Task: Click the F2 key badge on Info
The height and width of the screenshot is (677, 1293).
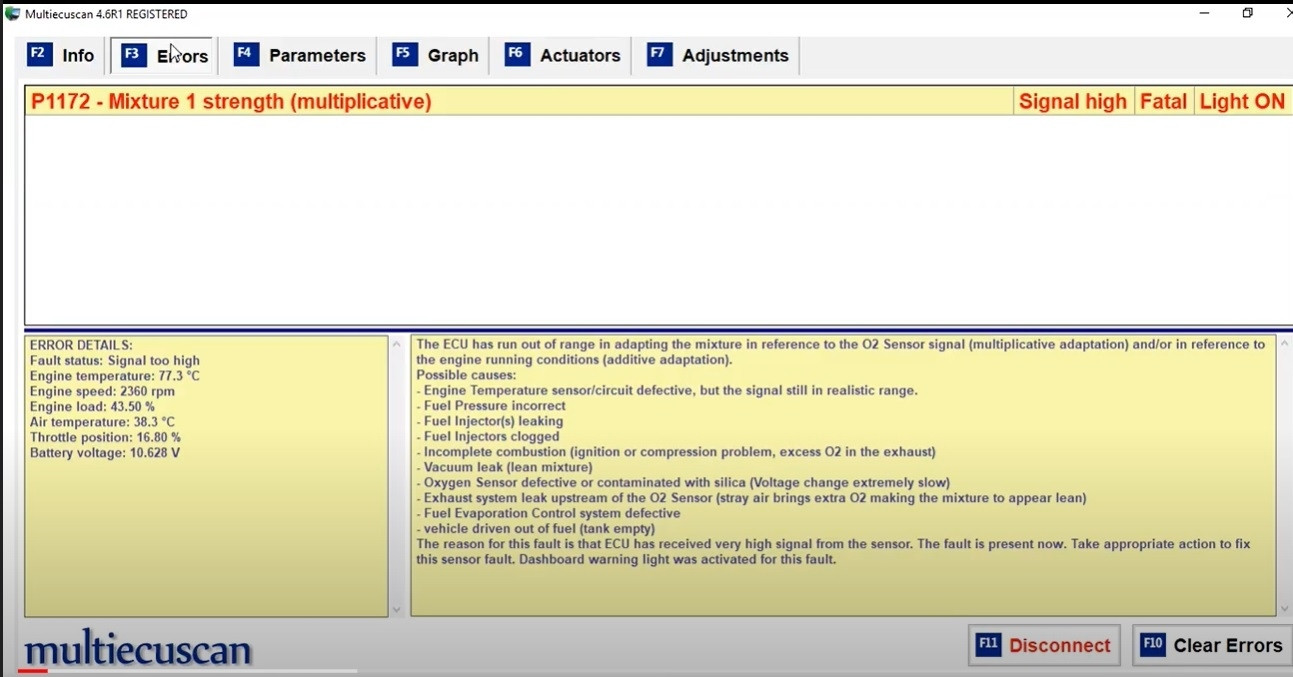Action: (39, 54)
